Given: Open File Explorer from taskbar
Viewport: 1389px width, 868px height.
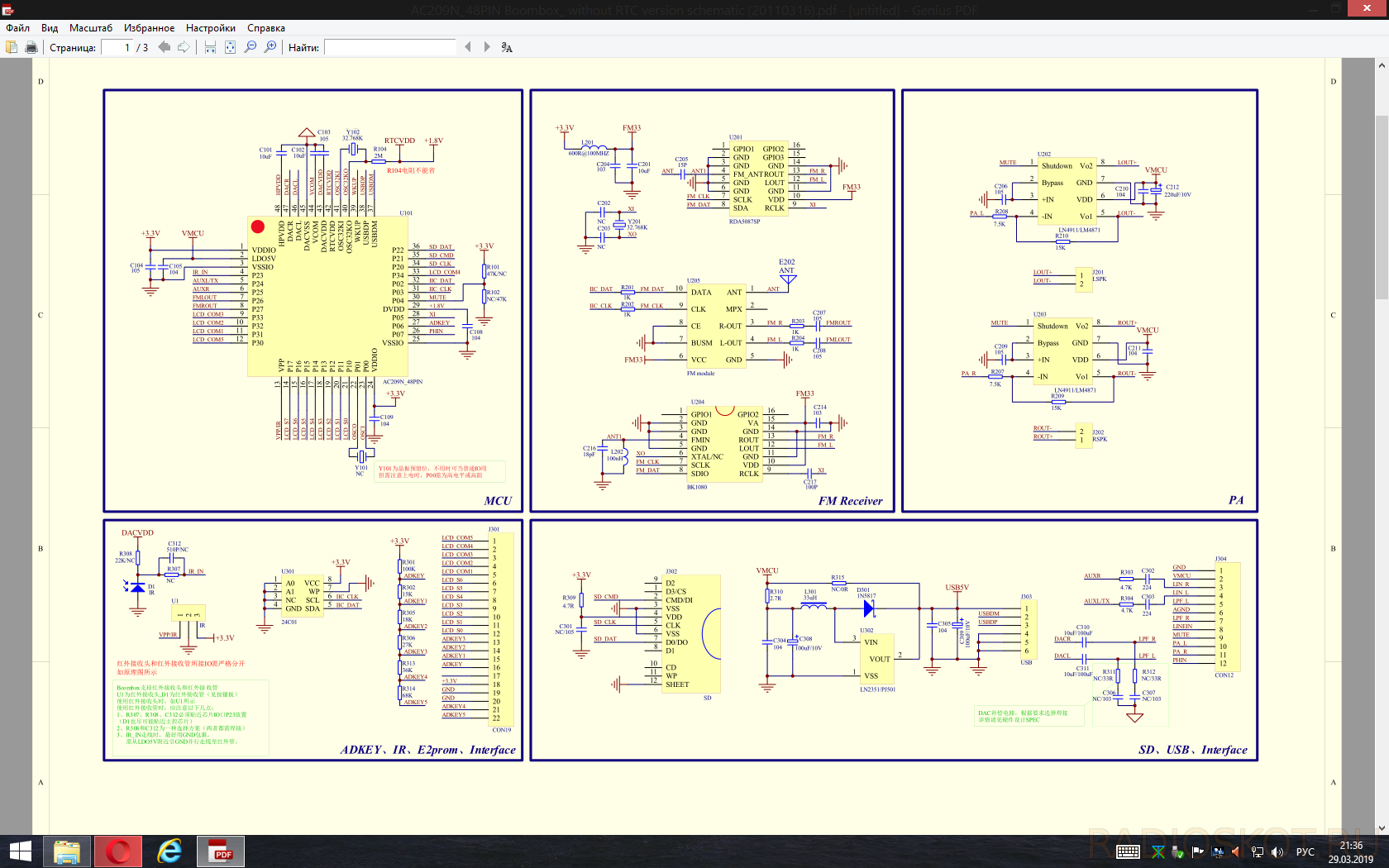Looking at the screenshot, I should 67,851.
